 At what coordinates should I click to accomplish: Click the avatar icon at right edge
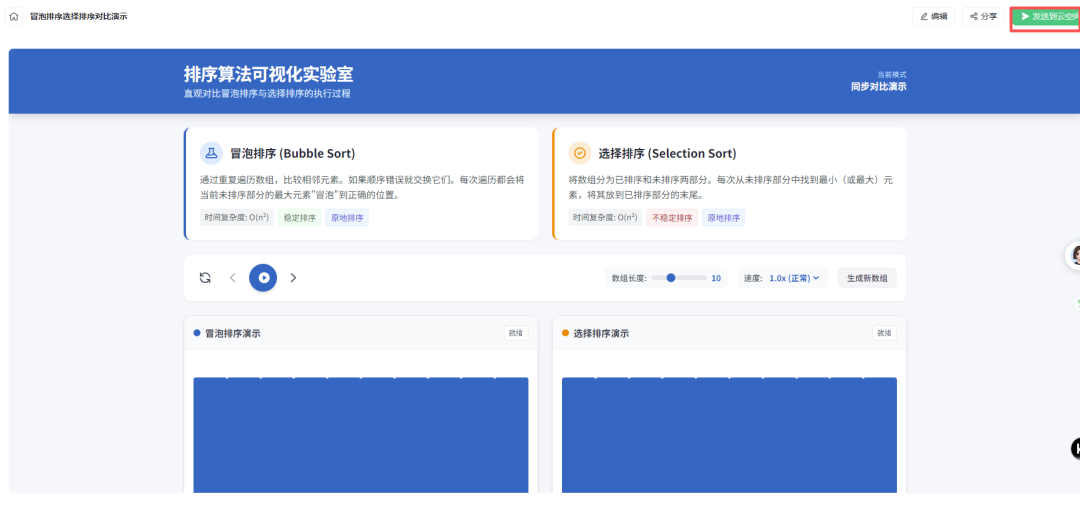coord(1074,256)
